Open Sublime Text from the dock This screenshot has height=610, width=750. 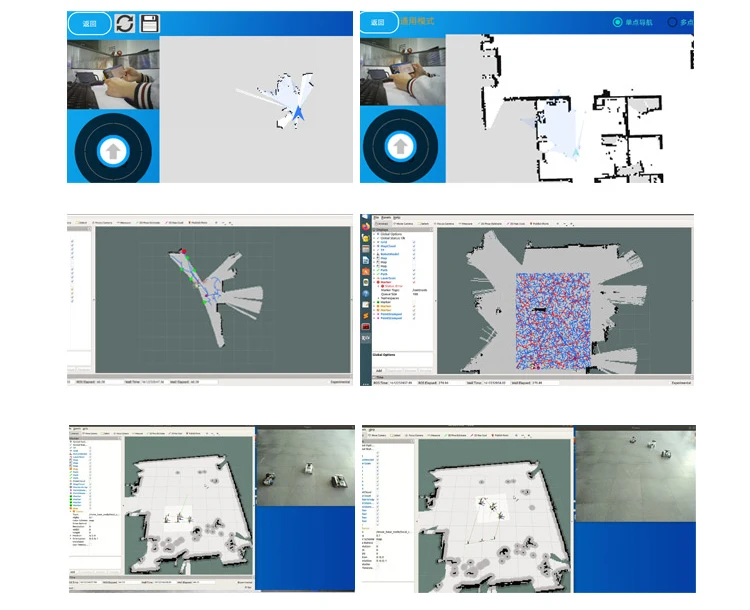[365, 315]
